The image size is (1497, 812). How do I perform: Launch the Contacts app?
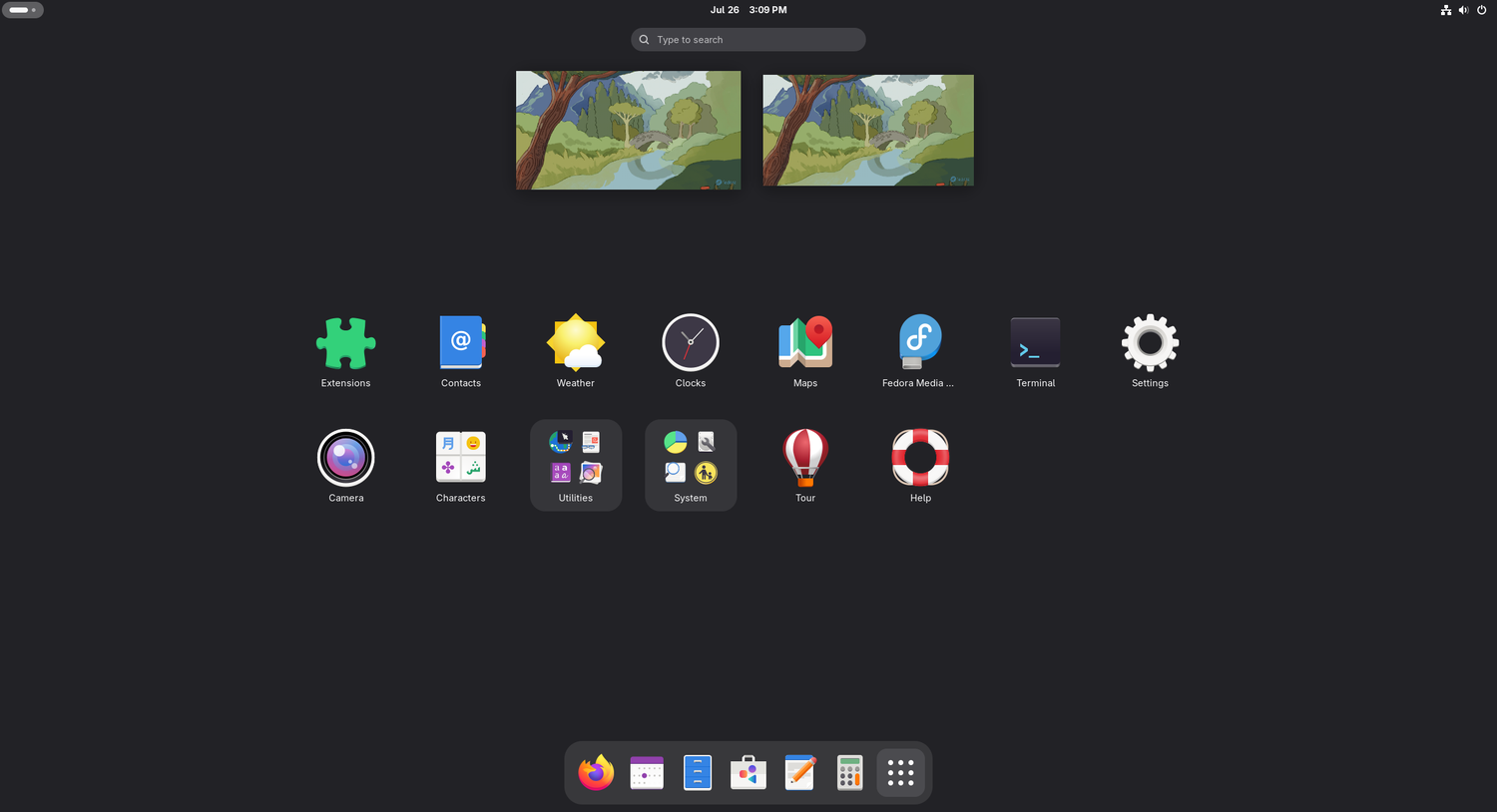point(460,351)
